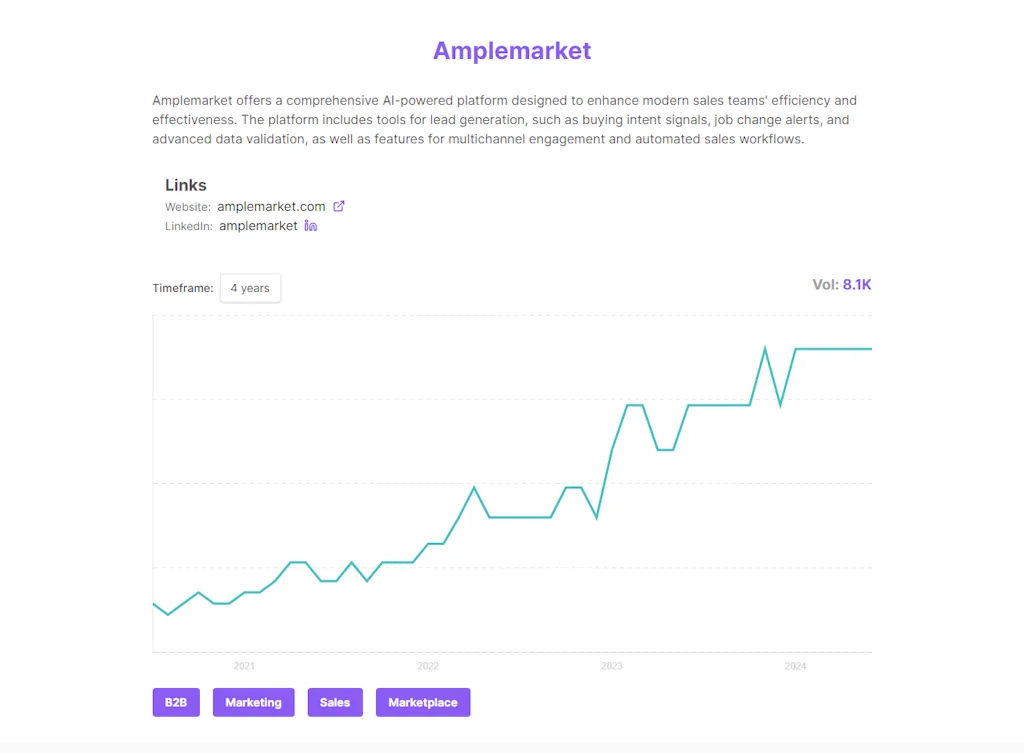The width and height of the screenshot is (1024, 753).
Task: Open the amplemarket.com website link
Action: [271, 206]
